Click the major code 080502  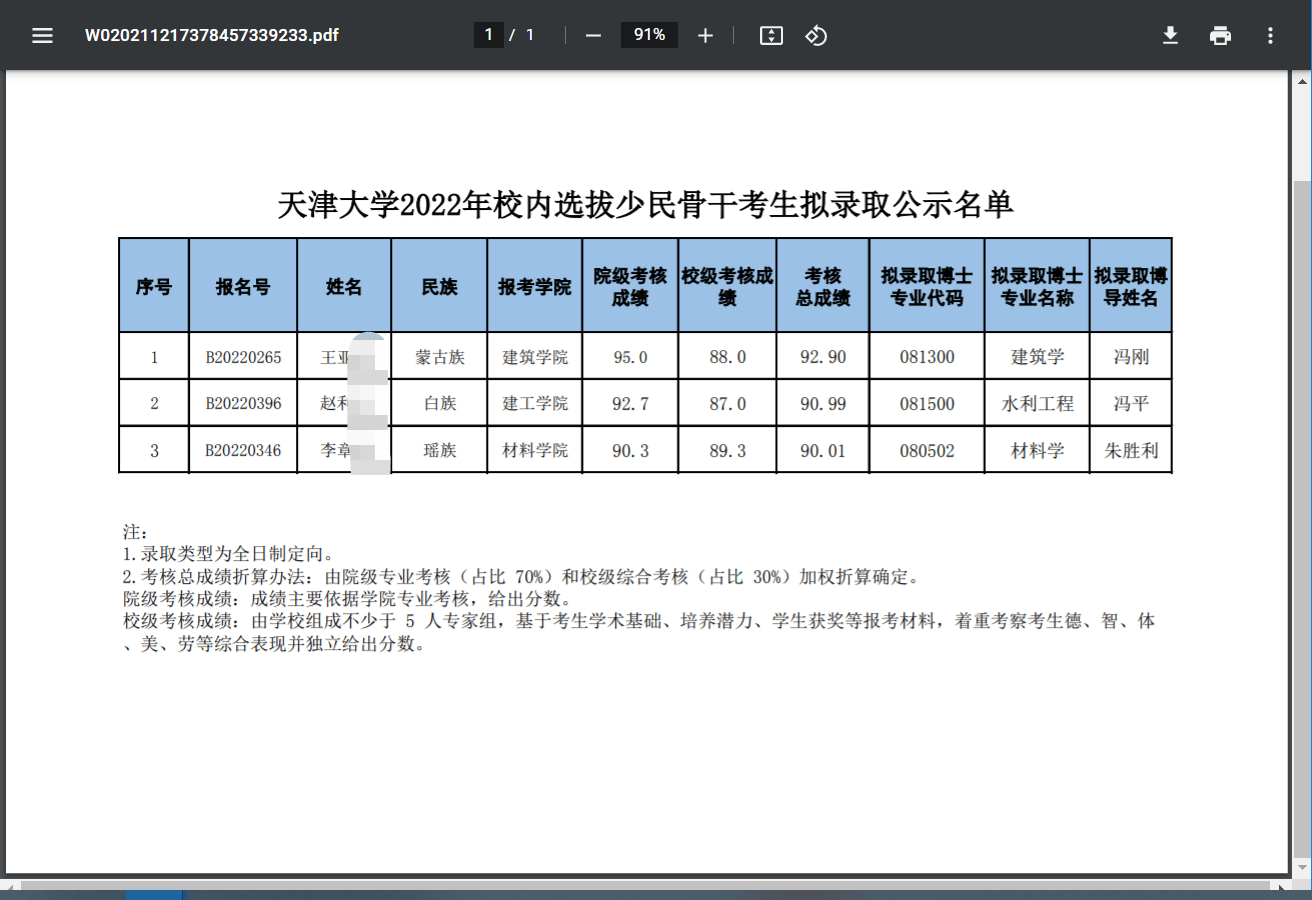click(x=927, y=451)
